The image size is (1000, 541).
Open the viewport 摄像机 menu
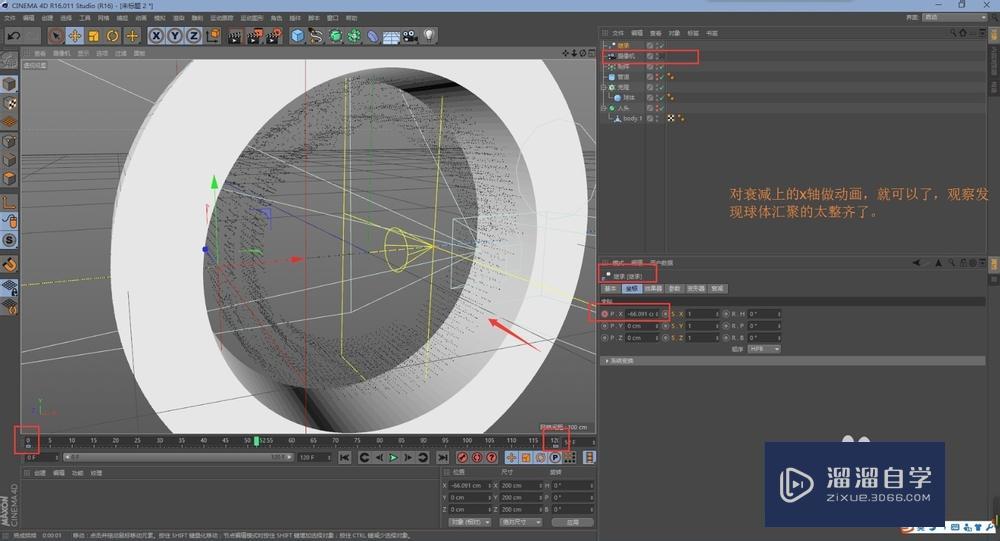[x=62, y=53]
